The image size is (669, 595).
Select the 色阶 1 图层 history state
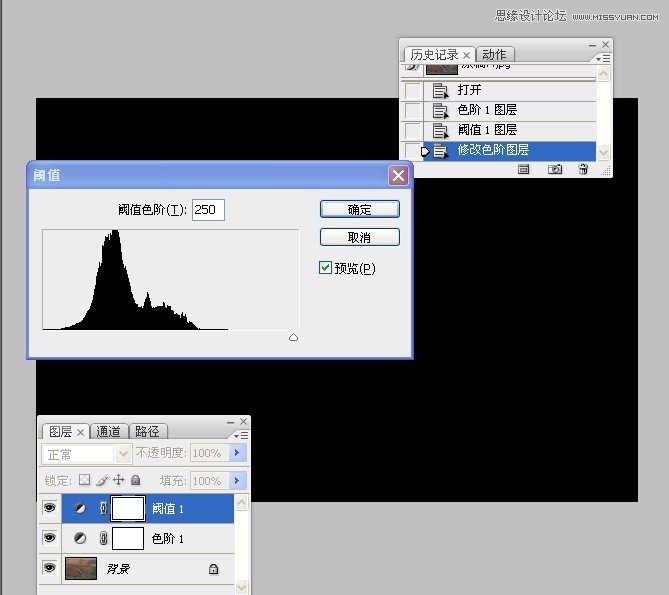[x=487, y=110]
